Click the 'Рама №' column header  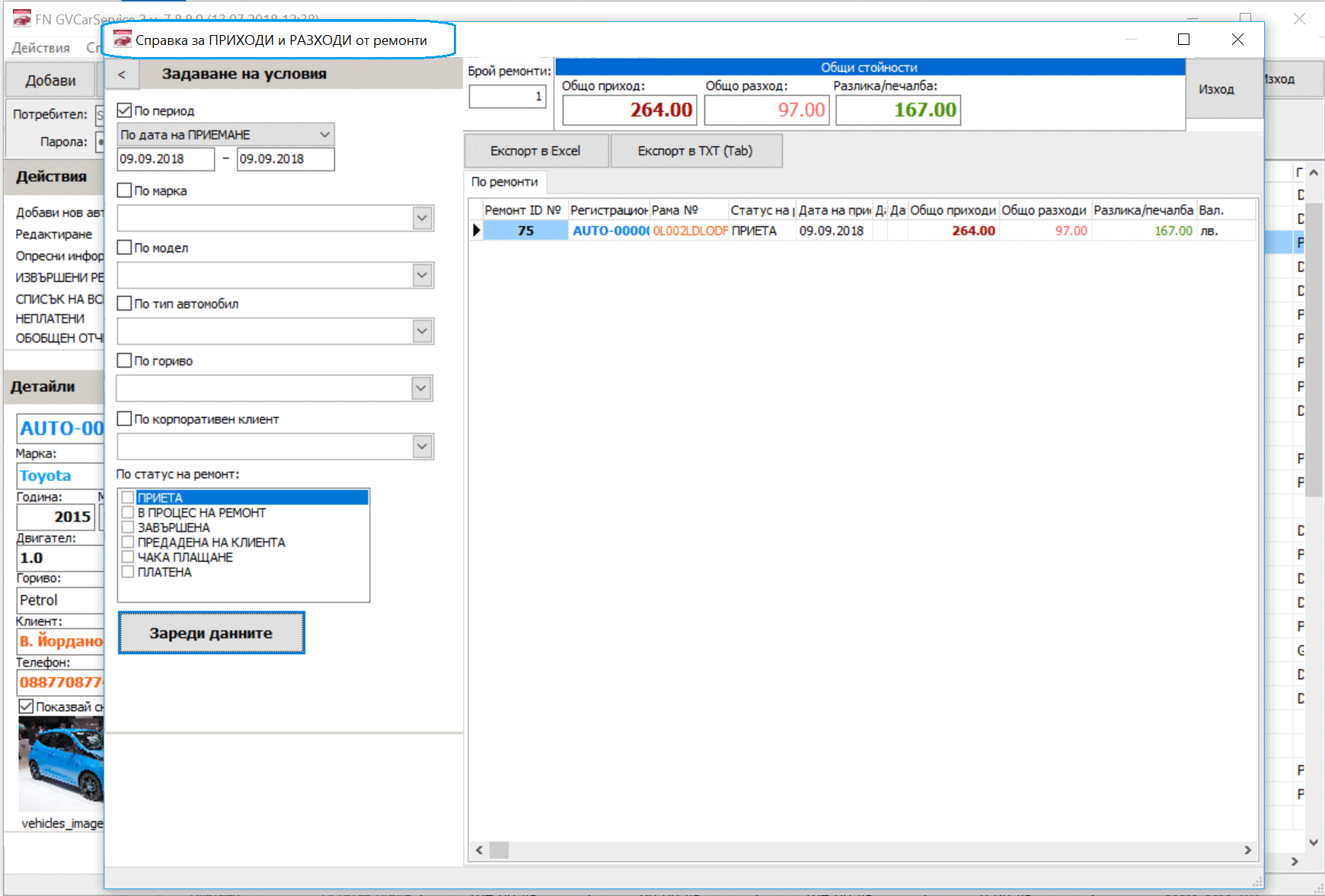(688, 210)
